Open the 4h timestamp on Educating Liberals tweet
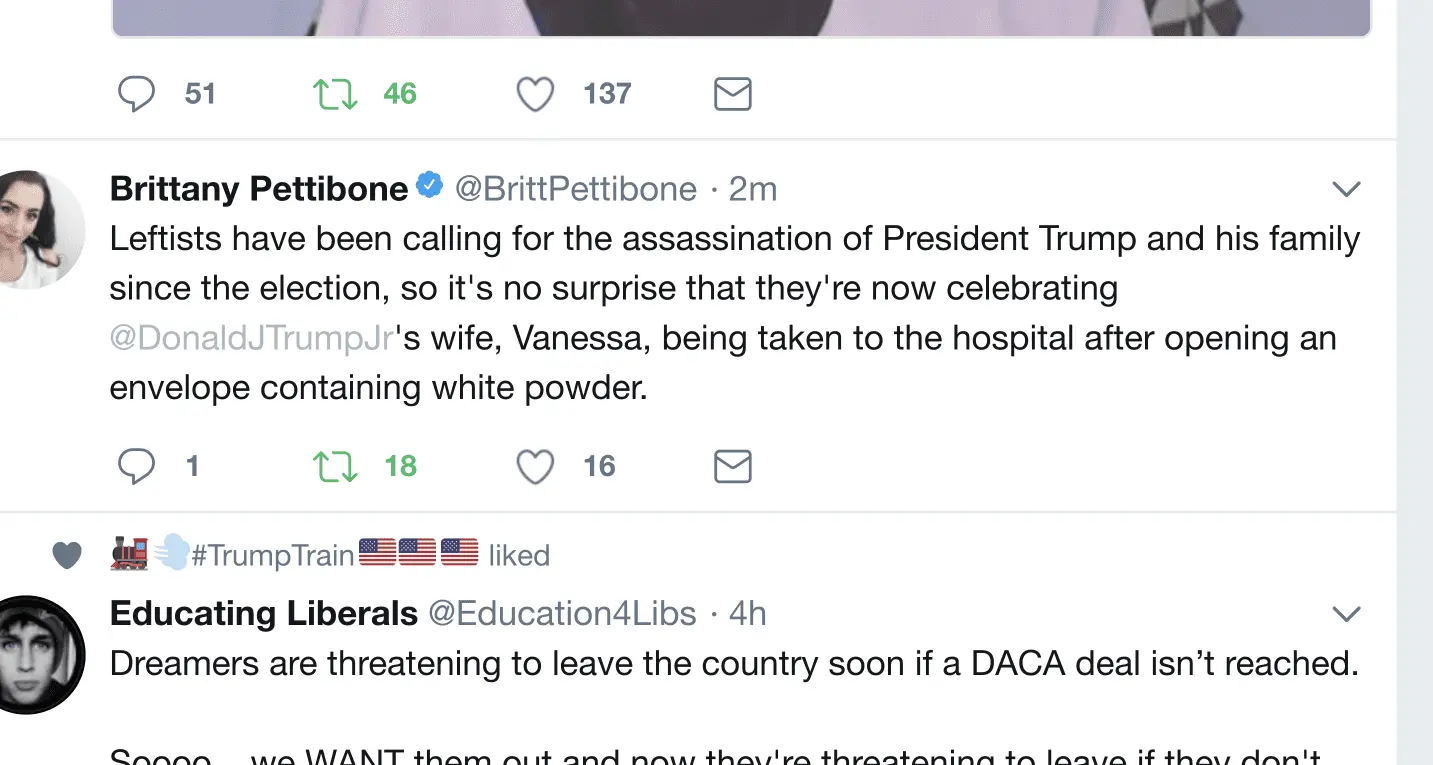This screenshot has width=1433, height=765. pyautogui.click(x=747, y=613)
